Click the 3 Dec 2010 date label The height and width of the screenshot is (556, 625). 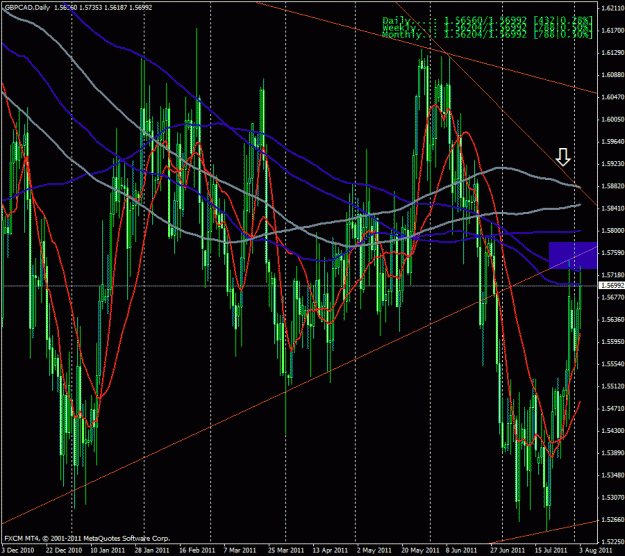(18, 550)
